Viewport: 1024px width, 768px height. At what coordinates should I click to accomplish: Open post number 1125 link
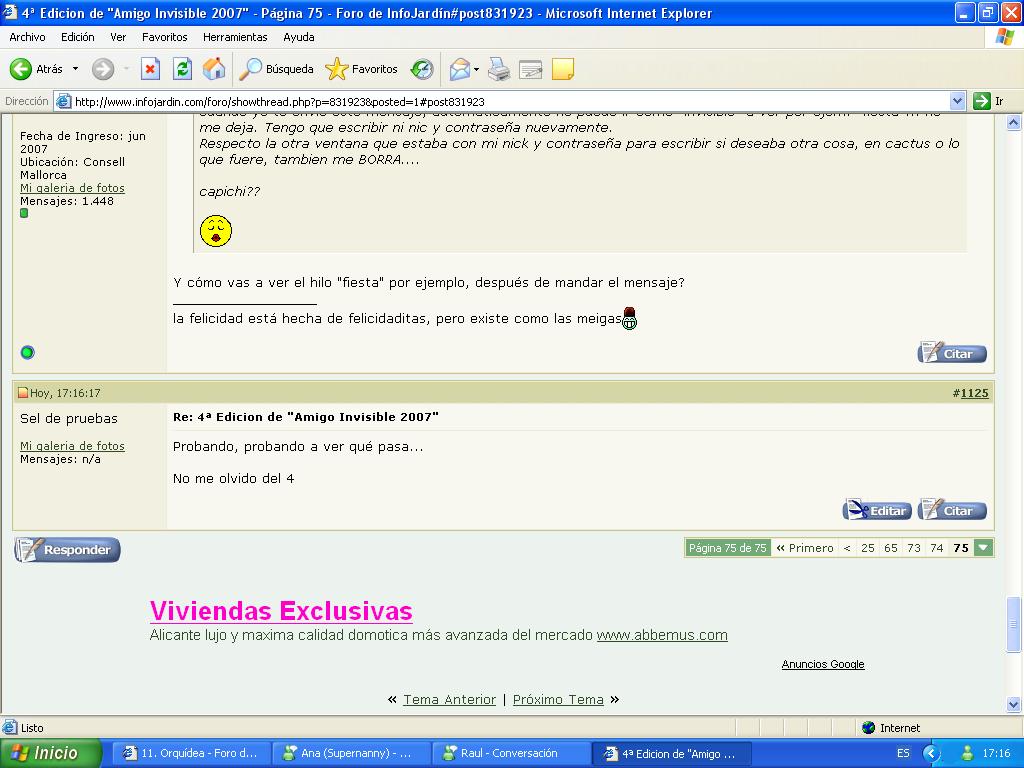(x=974, y=393)
